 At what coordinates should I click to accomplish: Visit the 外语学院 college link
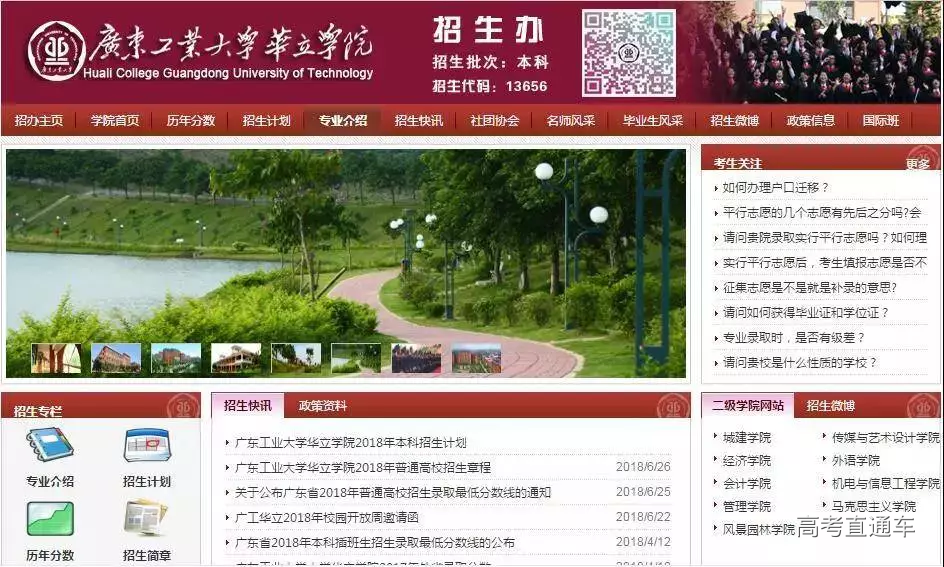click(856, 460)
